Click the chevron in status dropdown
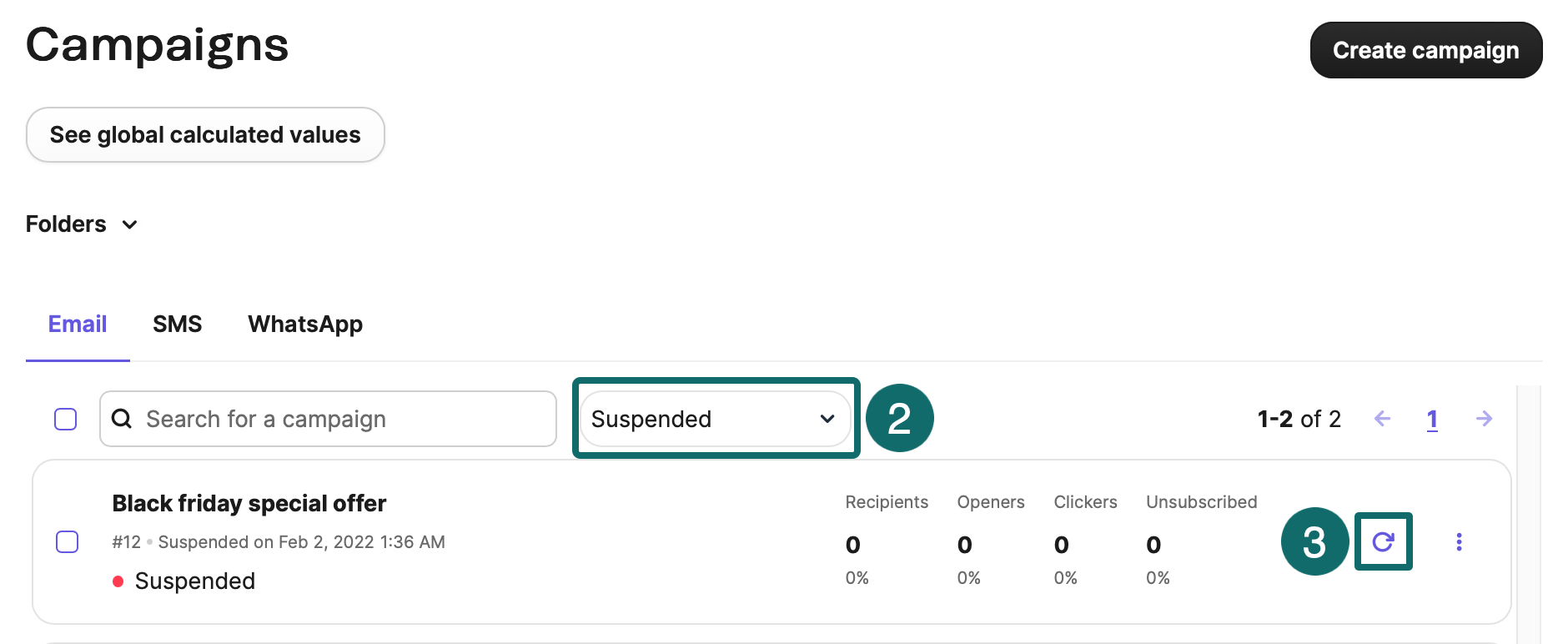The image size is (1568, 644). (x=827, y=419)
